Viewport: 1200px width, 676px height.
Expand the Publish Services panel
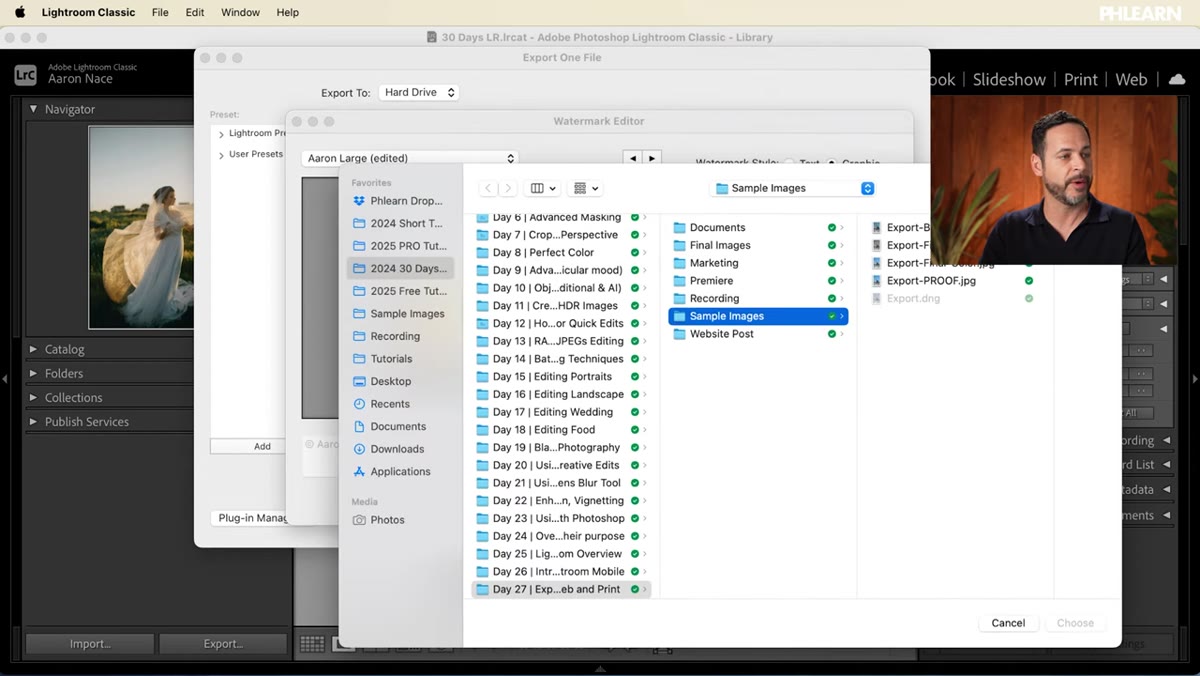coord(33,421)
